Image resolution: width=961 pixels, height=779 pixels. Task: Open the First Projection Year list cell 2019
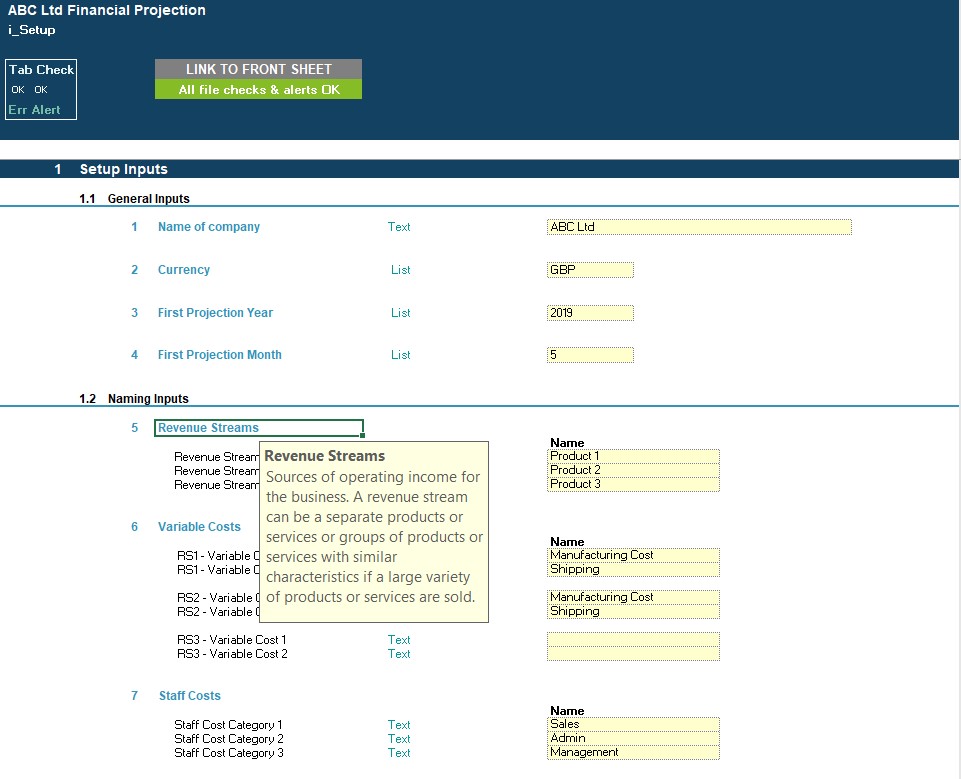click(x=590, y=313)
